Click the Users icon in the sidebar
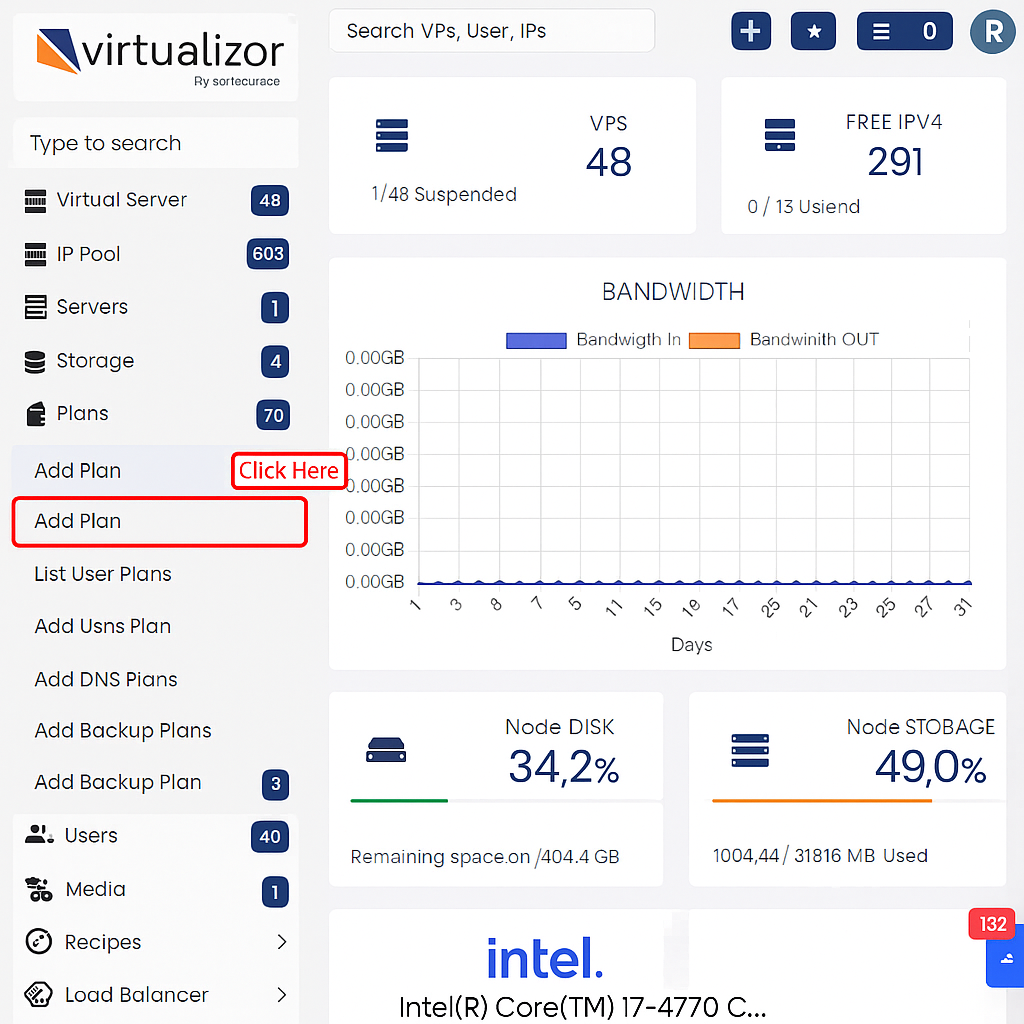This screenshot has height=1024, width=1024. (39, 835)
